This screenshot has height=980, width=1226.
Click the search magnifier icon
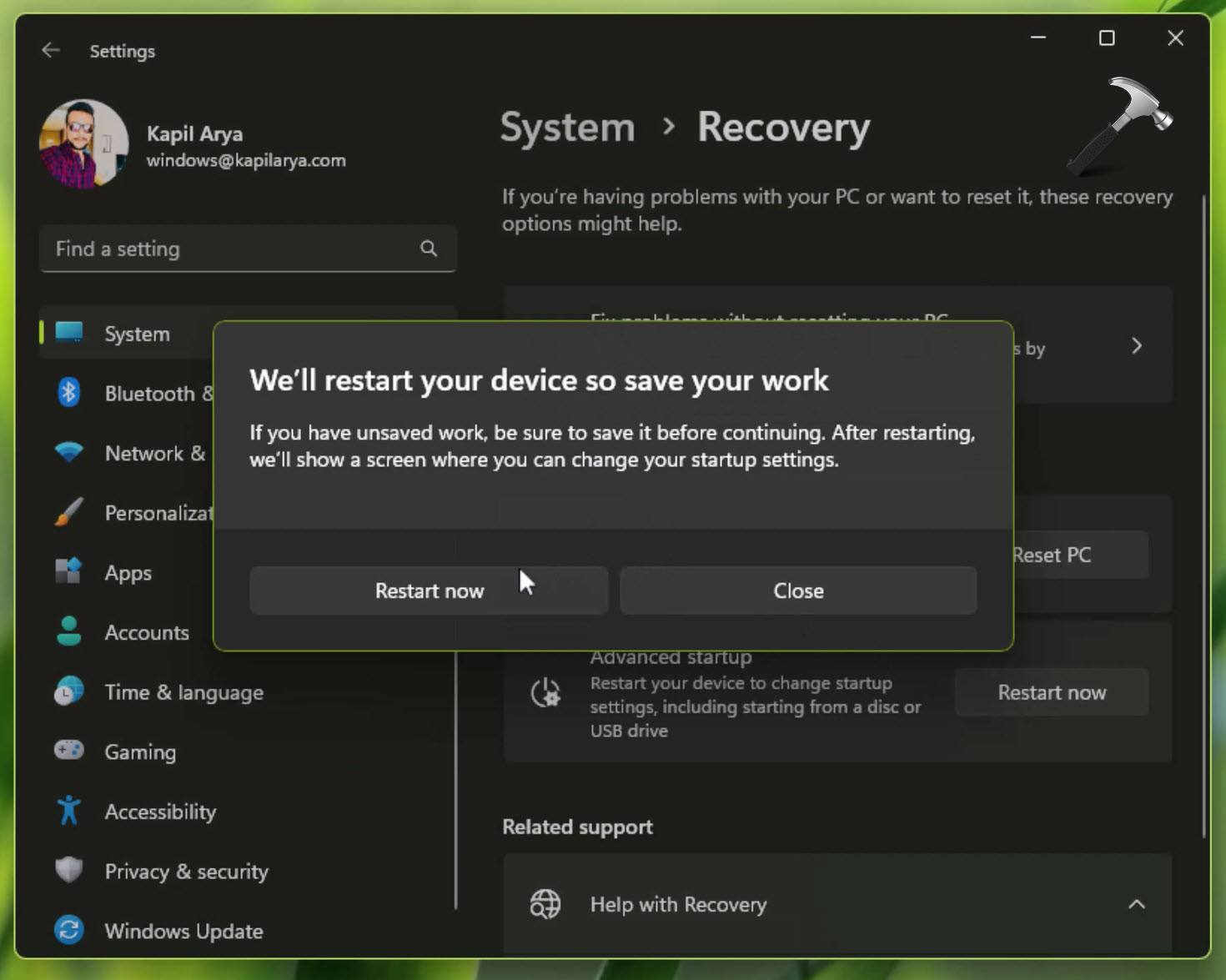tap(429, 249)
